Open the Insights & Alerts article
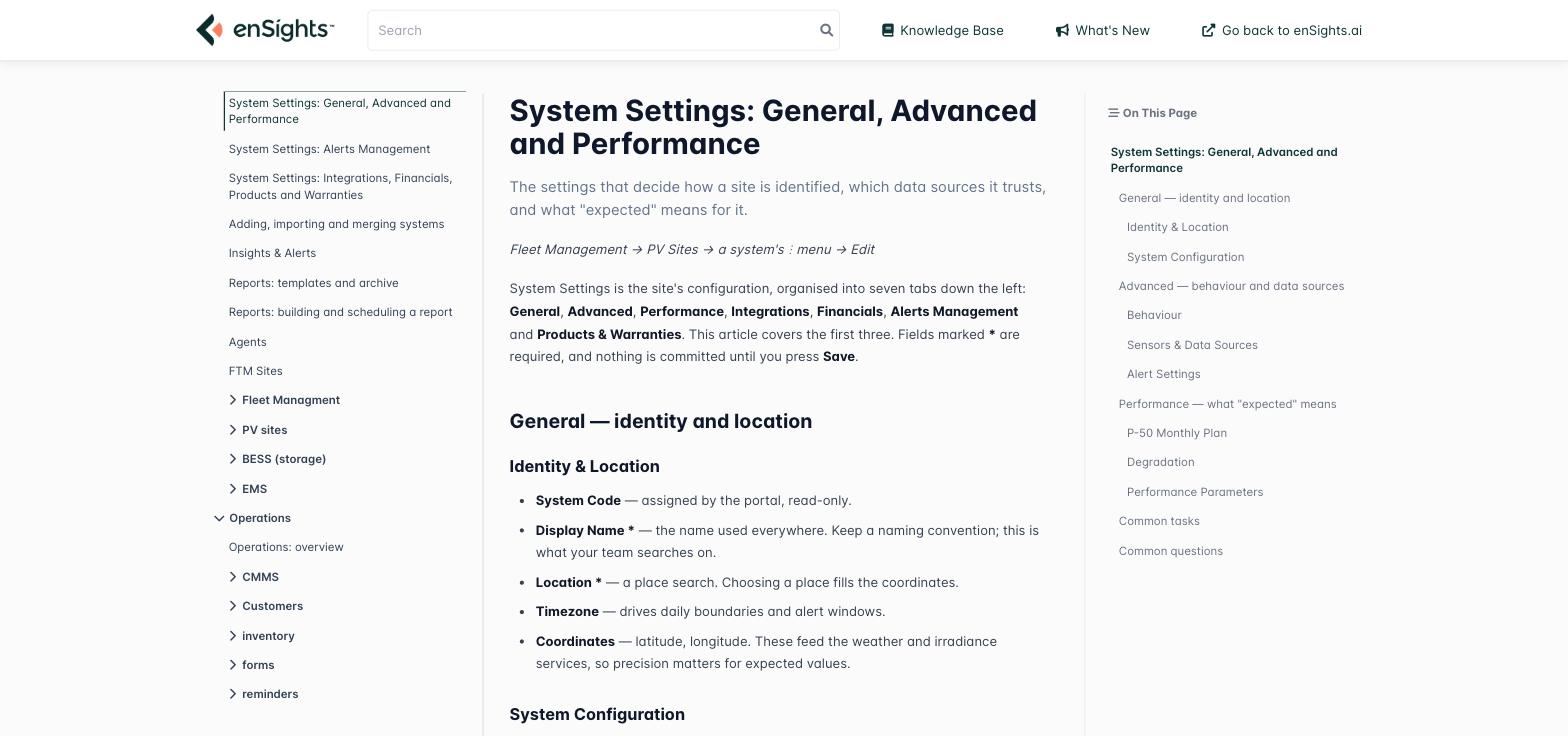The image size is (1568, 737). tap(272, 253)
